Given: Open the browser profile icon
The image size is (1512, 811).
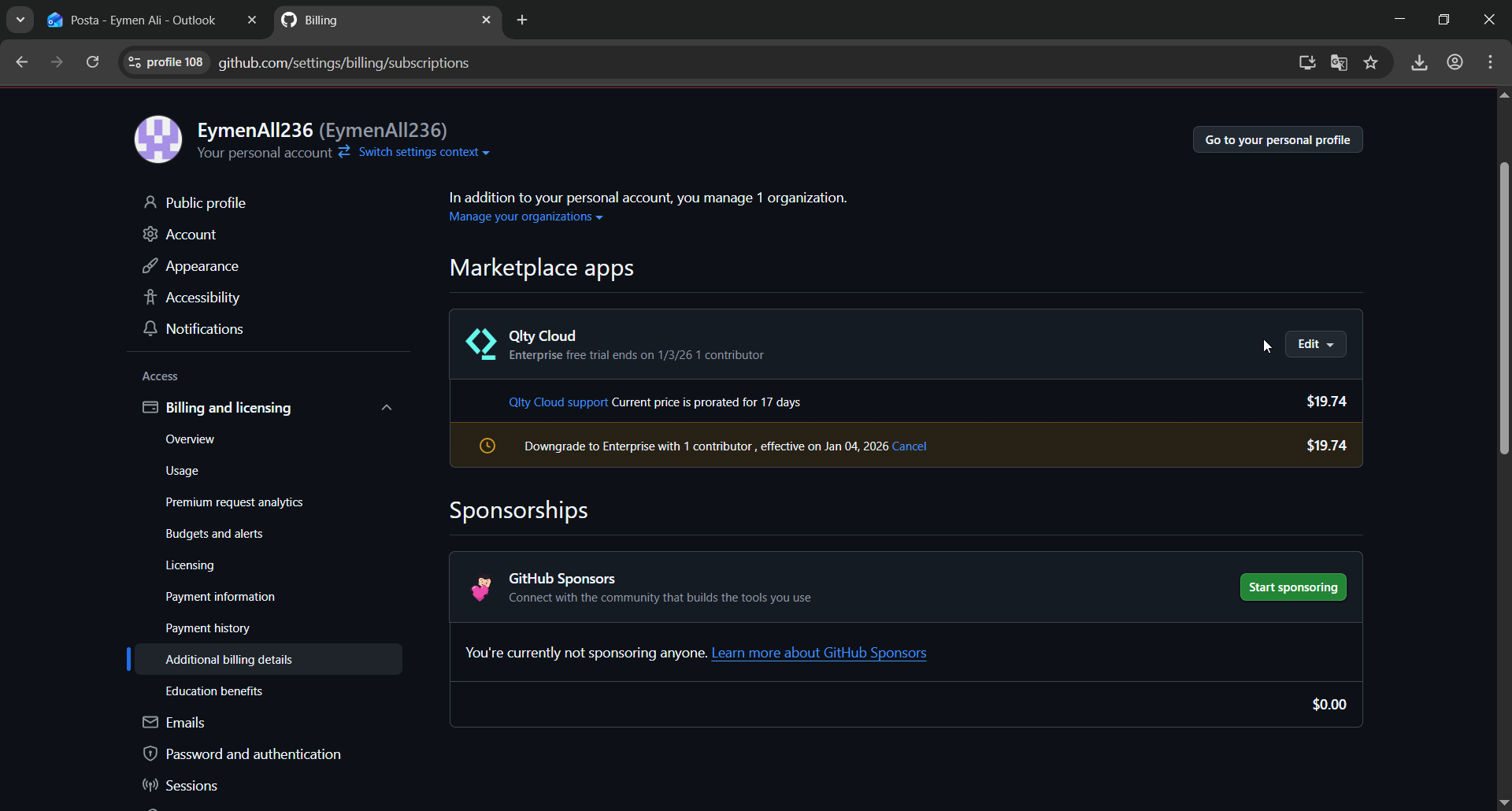Looking at the screenshot, I should tap(1455, 62).
